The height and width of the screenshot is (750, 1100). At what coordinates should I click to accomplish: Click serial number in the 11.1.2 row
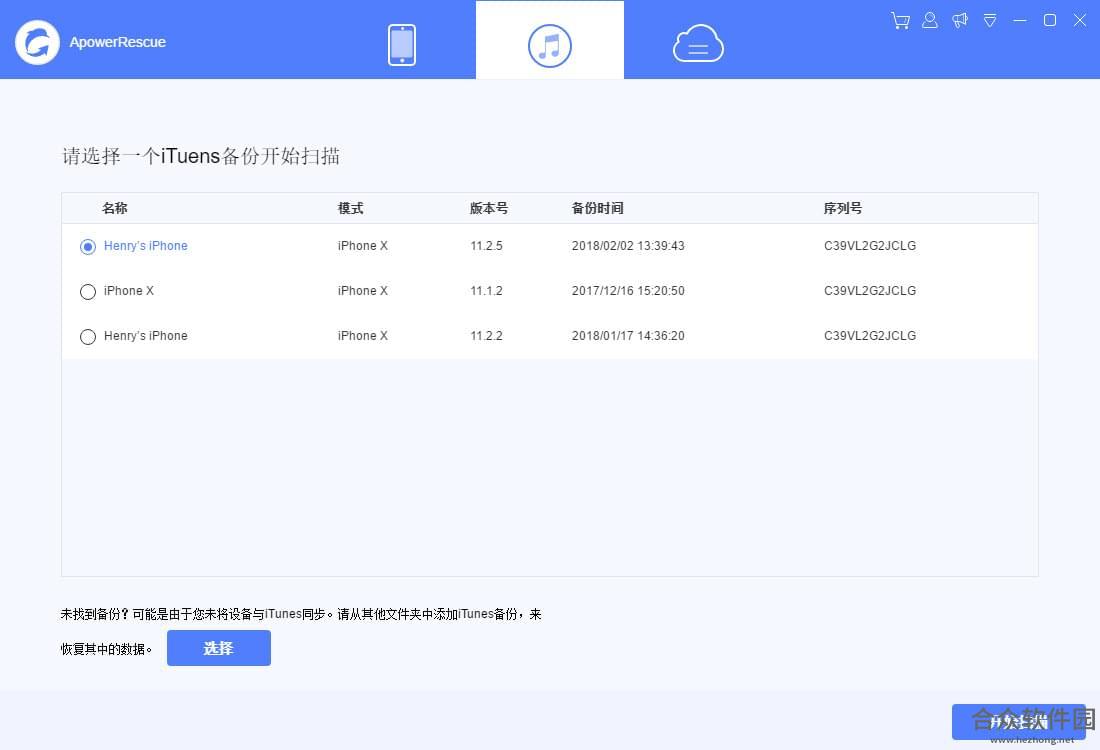tap(870, 290)
